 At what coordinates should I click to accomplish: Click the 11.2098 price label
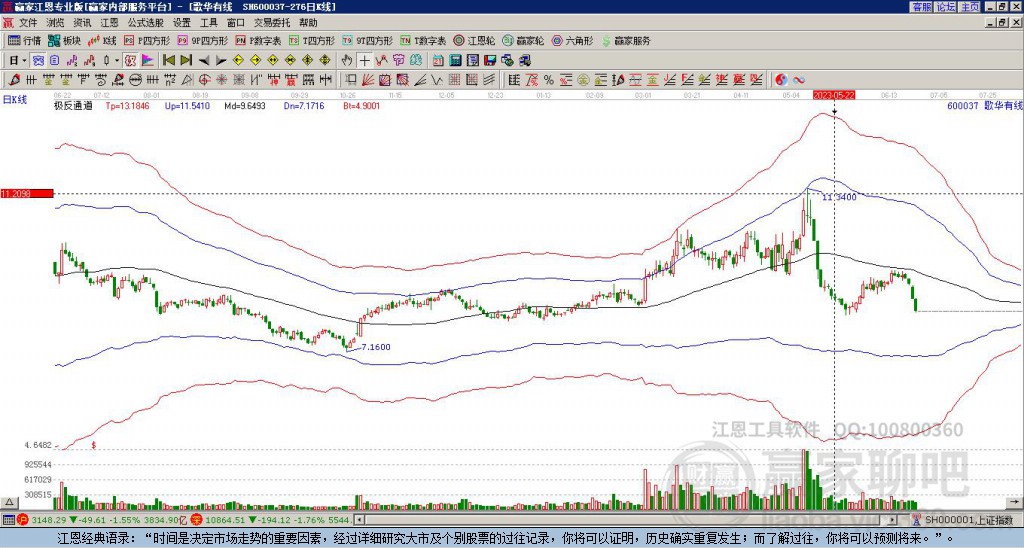[27, 193]
